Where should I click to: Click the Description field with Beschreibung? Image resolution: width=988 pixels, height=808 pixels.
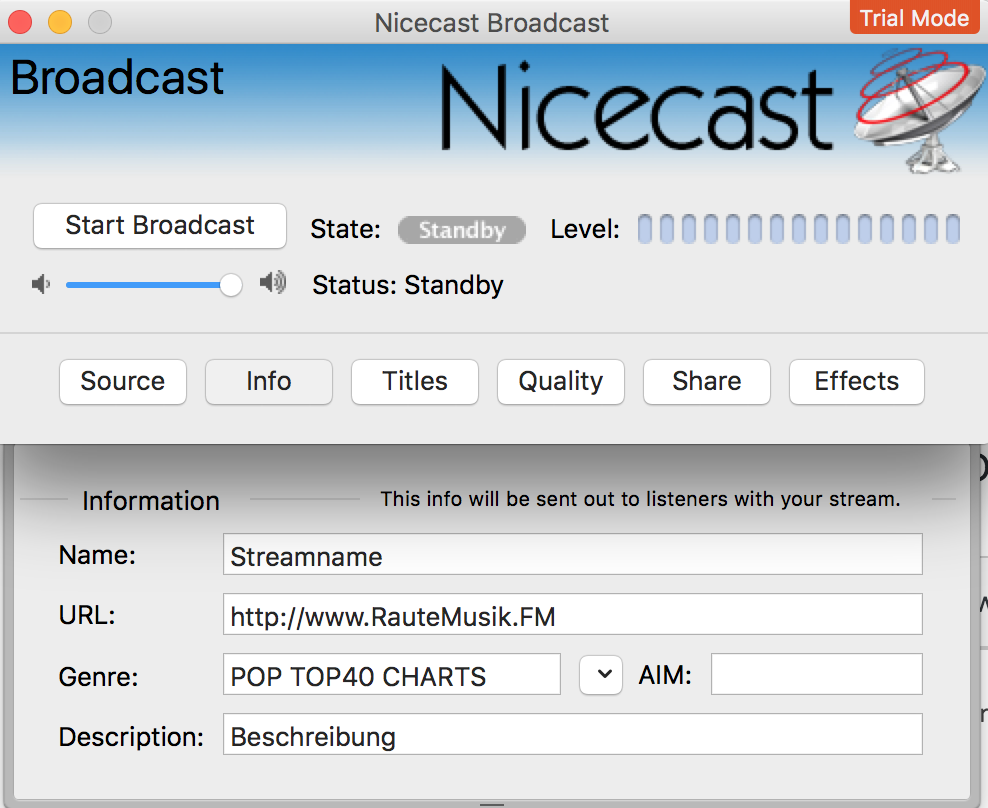572,734
